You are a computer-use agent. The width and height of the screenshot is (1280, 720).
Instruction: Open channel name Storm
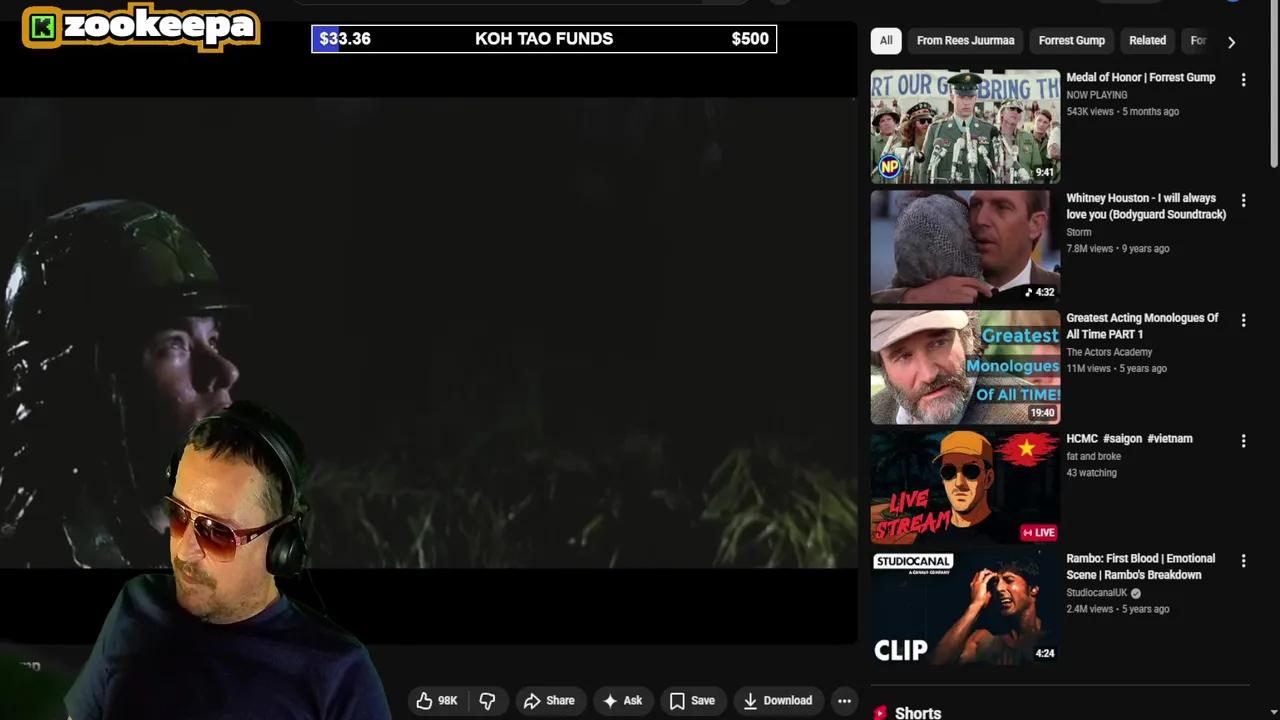[x=1078, y=232]
